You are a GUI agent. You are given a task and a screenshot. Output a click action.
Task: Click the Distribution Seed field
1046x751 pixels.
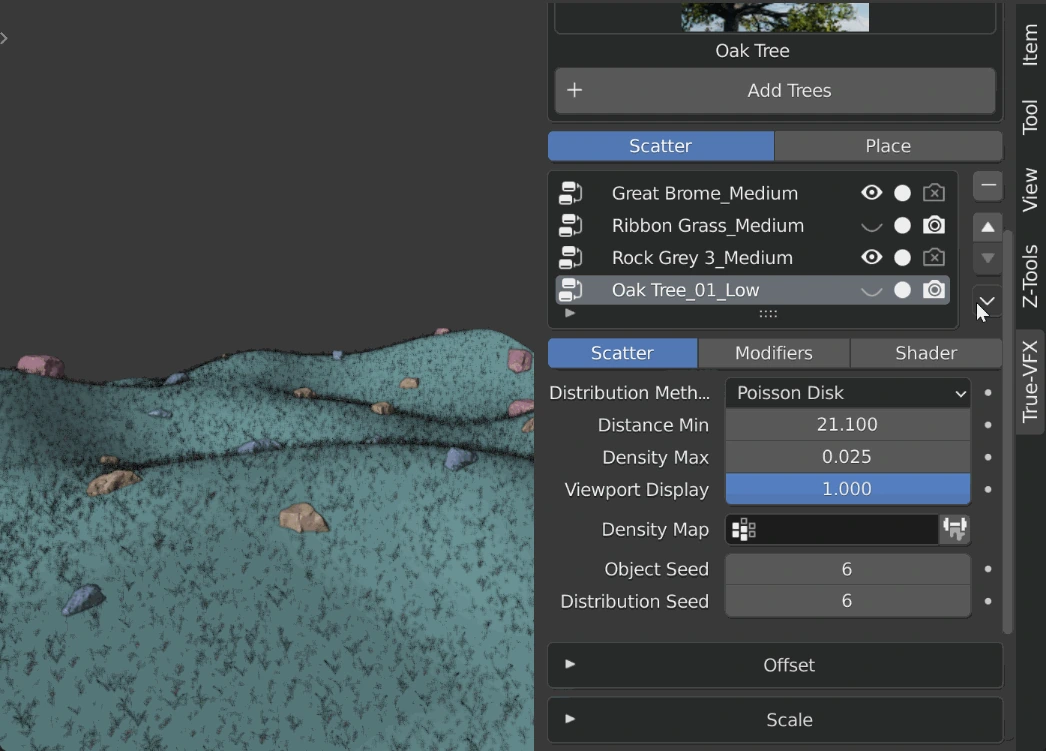(x=847, y=601)
